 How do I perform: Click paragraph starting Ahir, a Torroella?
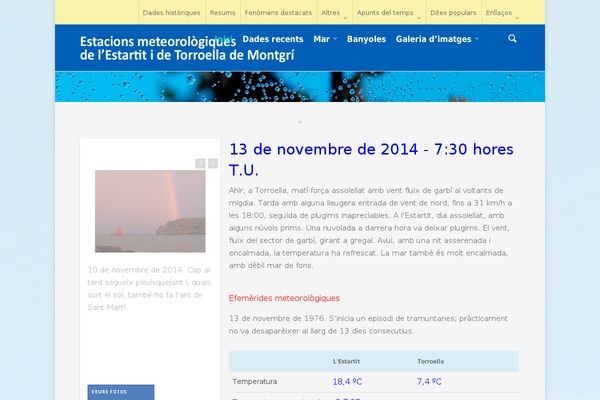370,228
